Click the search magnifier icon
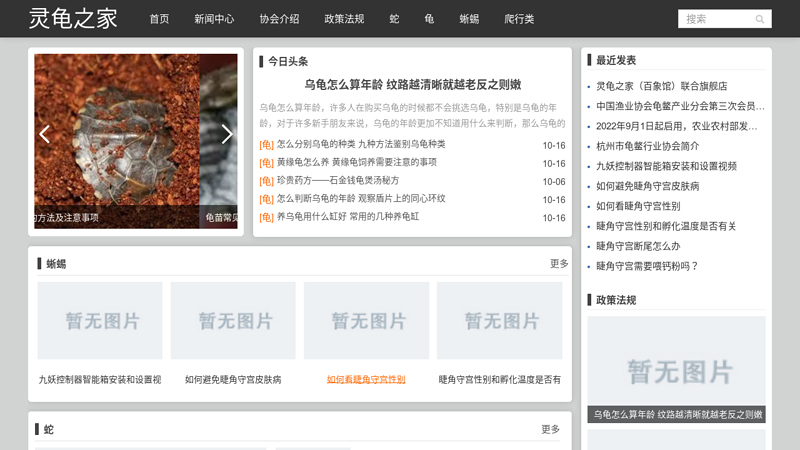 point(760,19)
